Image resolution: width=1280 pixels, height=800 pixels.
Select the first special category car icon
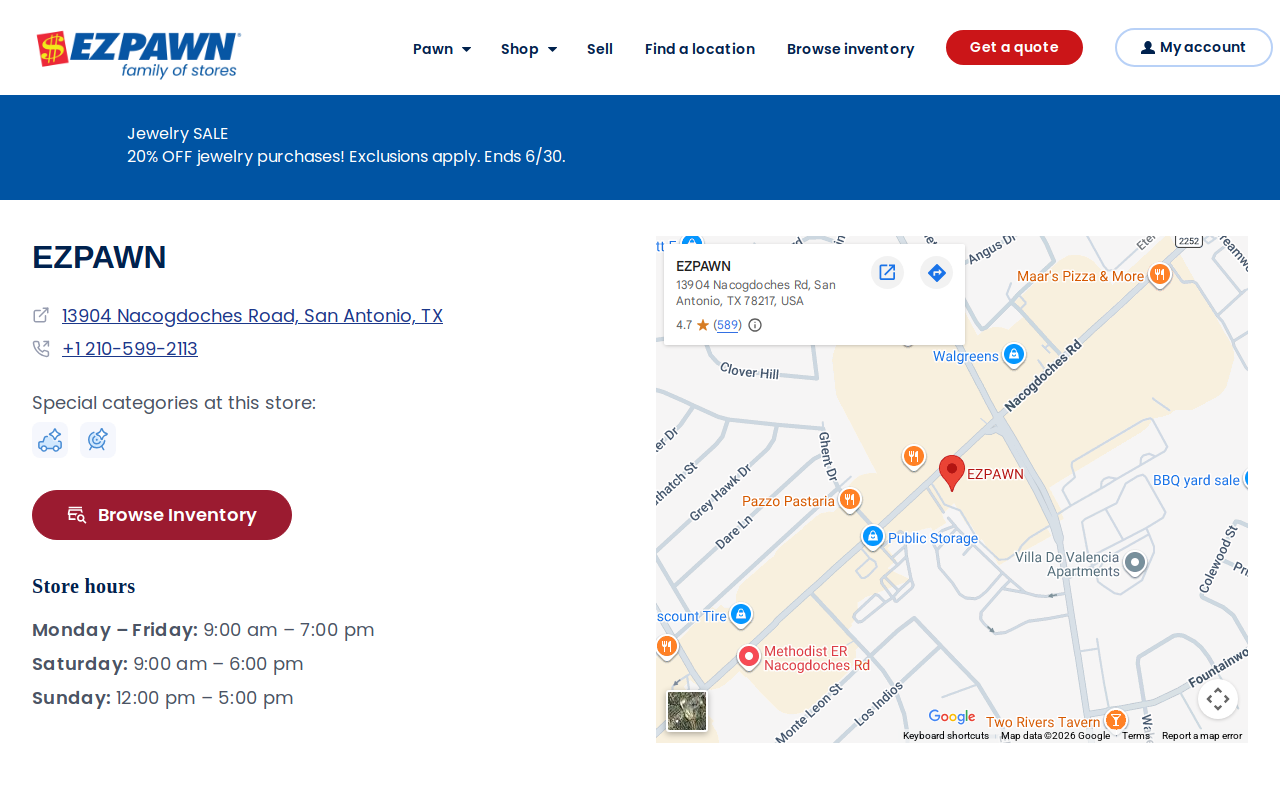50,440
